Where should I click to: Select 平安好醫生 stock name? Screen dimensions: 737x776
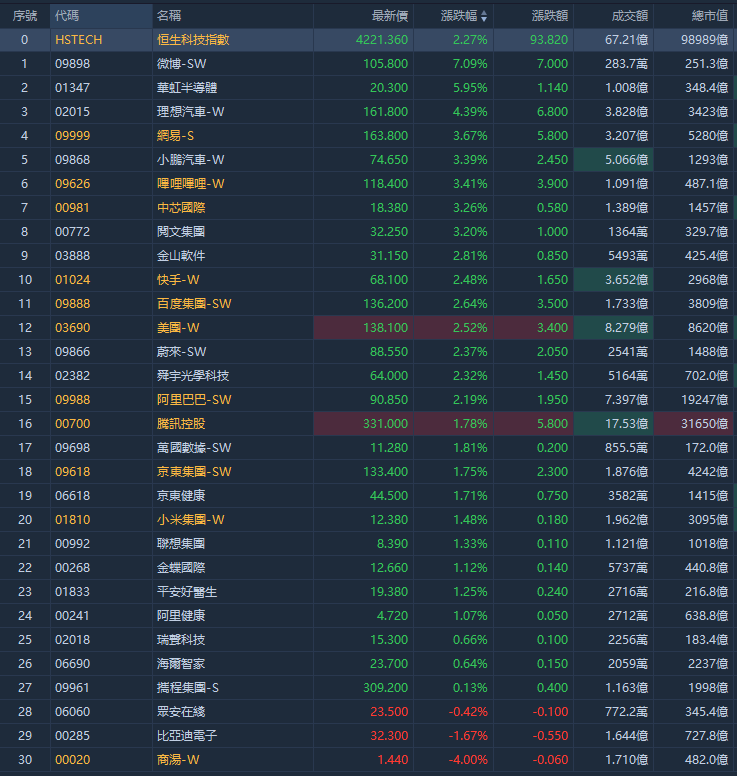[x=187, y=592]
